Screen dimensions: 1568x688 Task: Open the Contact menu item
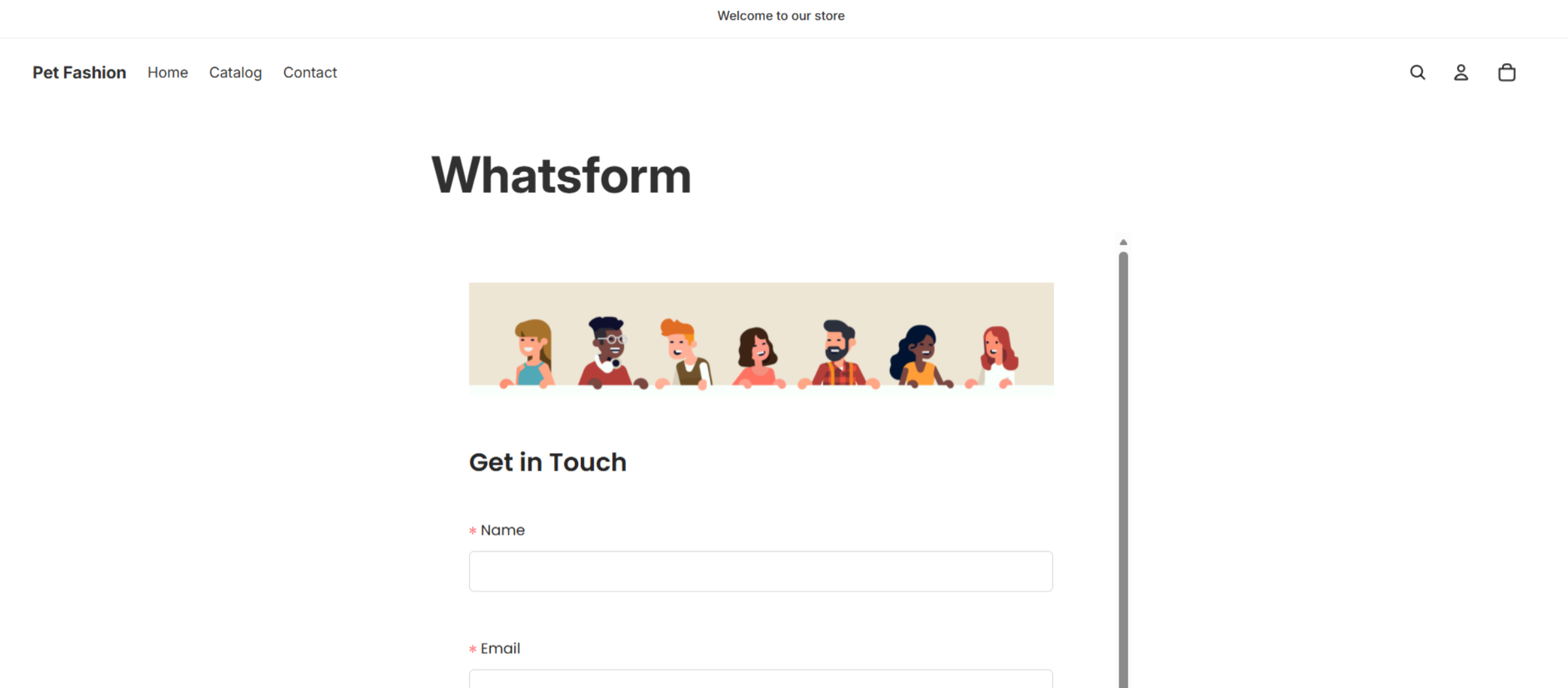310,73
